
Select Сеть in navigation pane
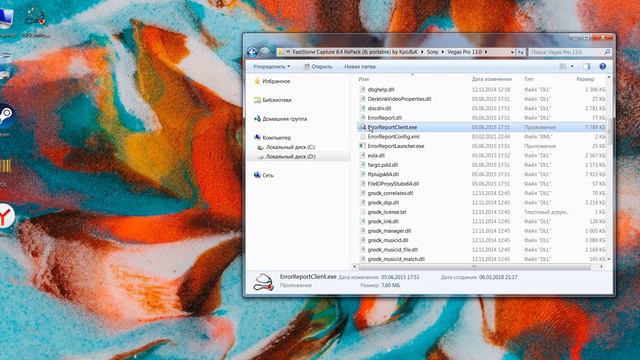click(x=263, y=175)
